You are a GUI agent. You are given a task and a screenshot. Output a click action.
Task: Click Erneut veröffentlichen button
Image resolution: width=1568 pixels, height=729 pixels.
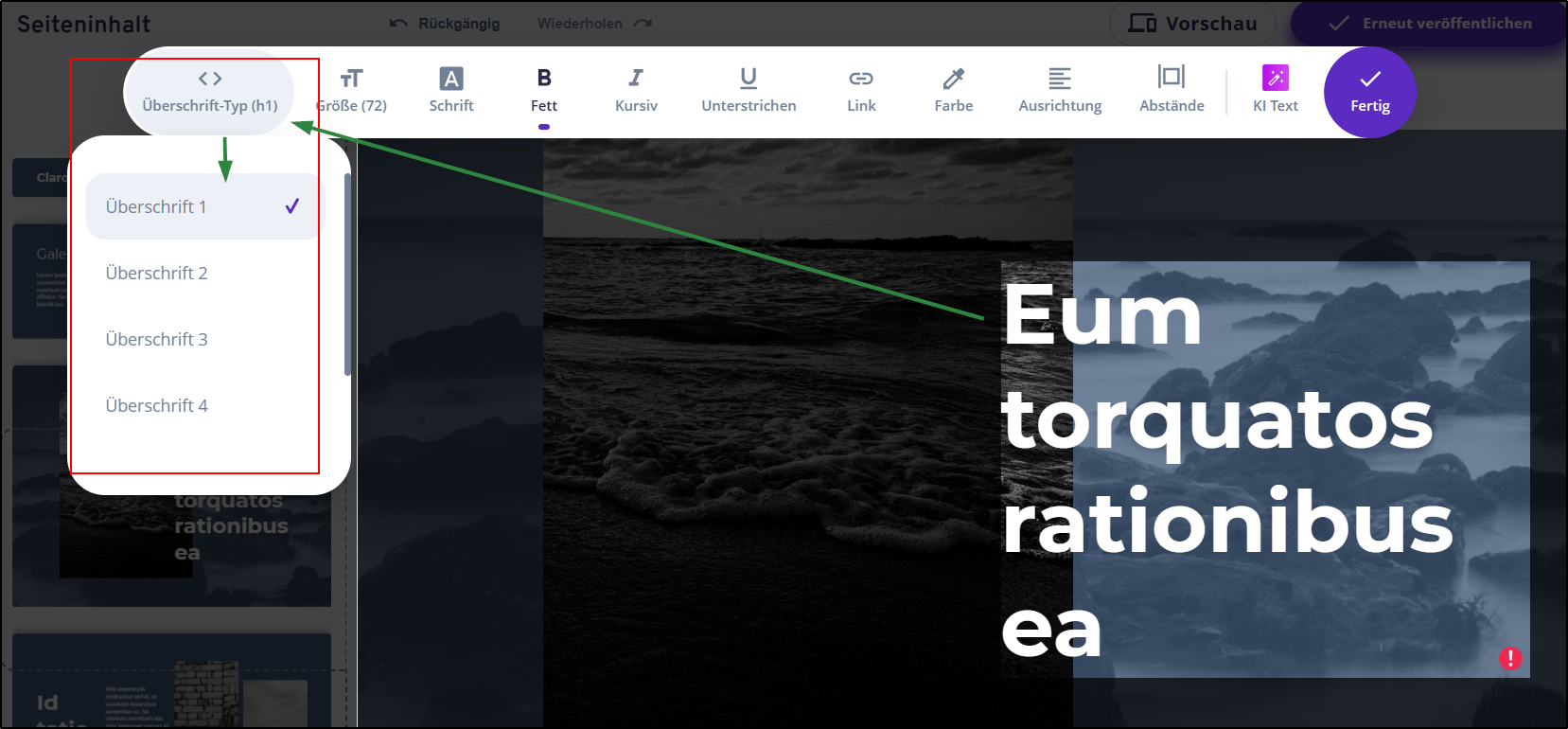point(1430,24)
